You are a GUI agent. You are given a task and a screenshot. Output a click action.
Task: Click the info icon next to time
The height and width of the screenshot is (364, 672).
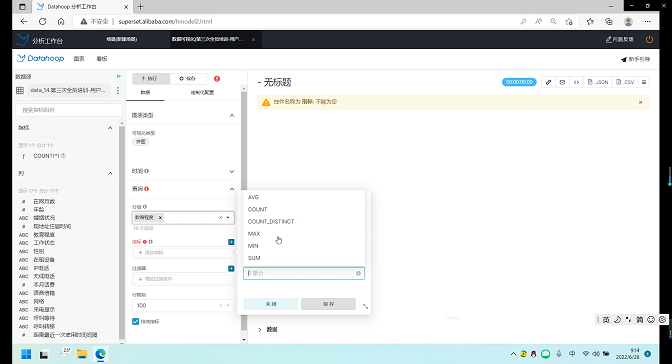tap(147, 171)
